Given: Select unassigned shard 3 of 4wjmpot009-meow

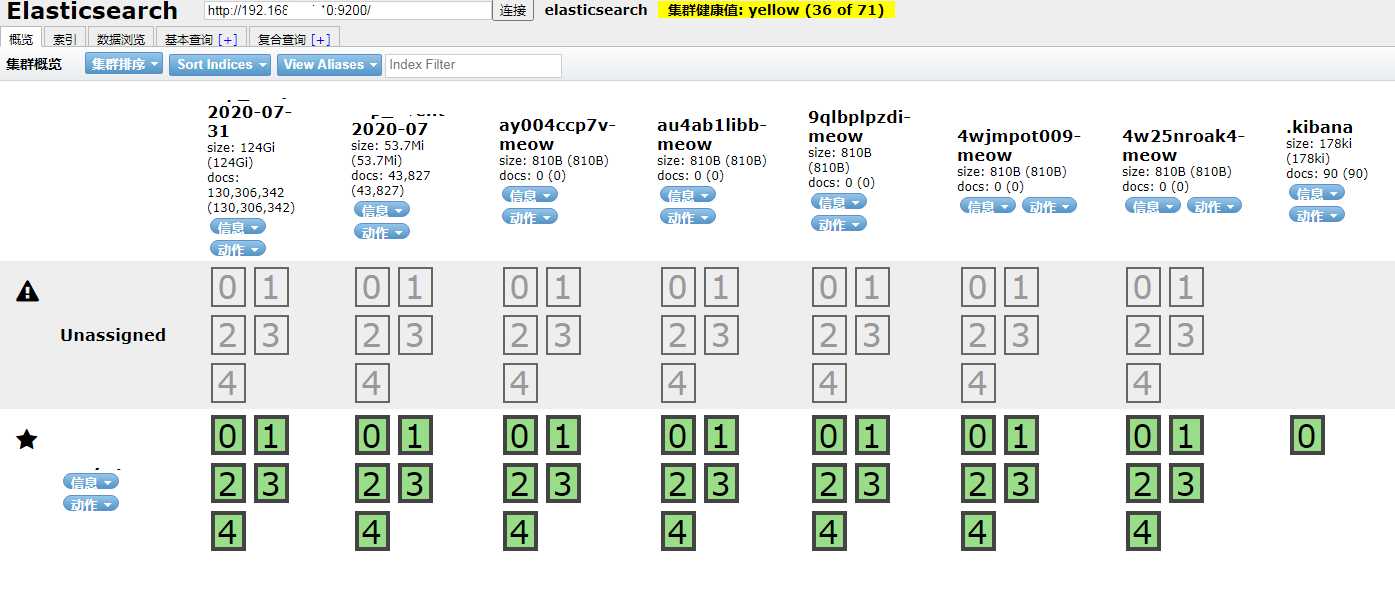Looking at the screenshot, I should click(x=1020, y=336).
